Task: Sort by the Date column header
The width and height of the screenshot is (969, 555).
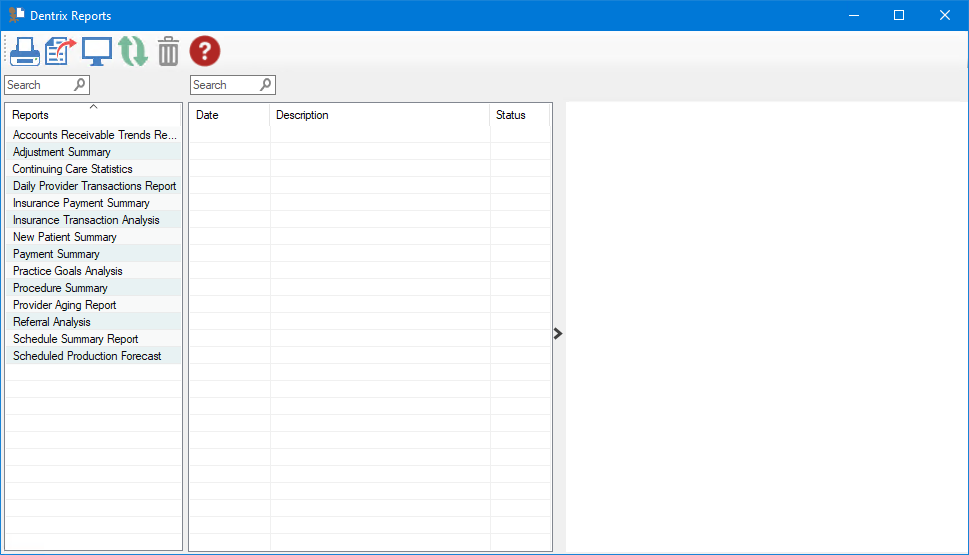Action: pyautogui.click(x=228, y=115)
